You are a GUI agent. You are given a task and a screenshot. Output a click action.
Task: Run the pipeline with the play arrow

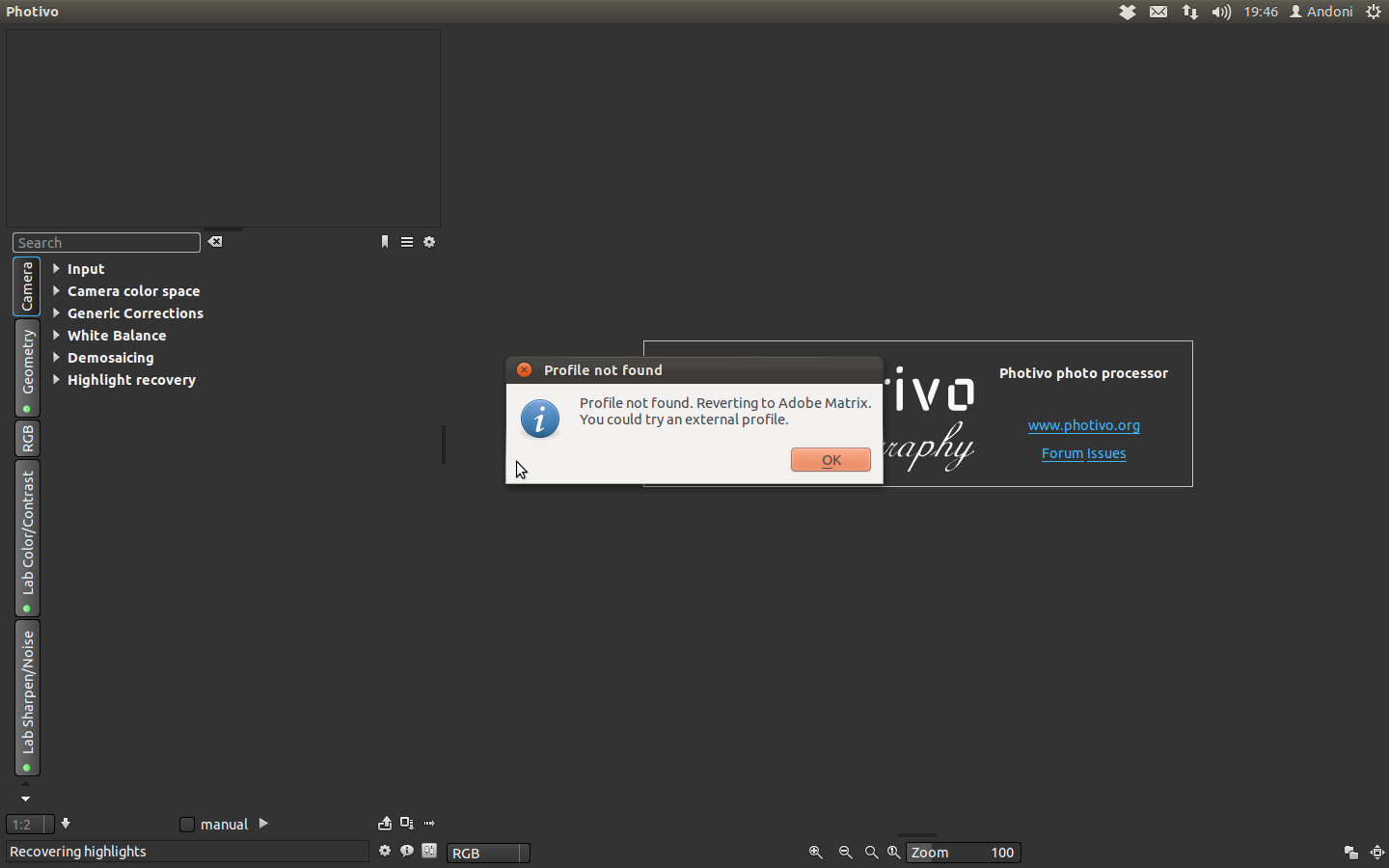[262, 824]
